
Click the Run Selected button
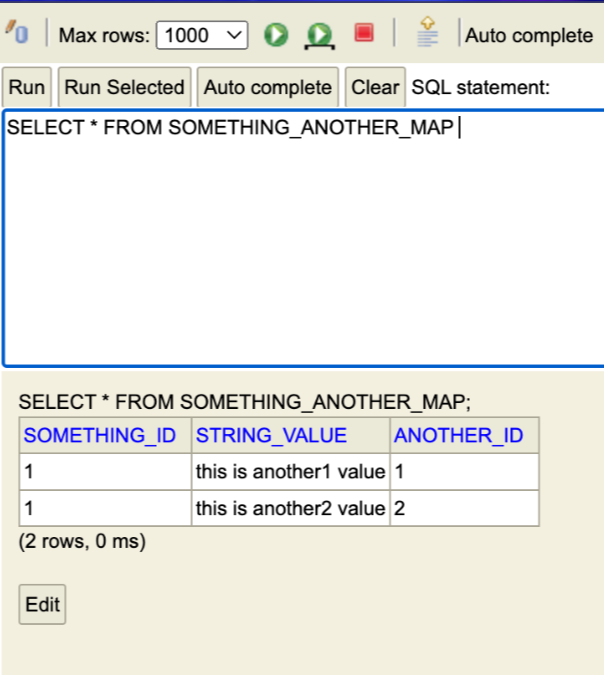(x=124, y=87)
